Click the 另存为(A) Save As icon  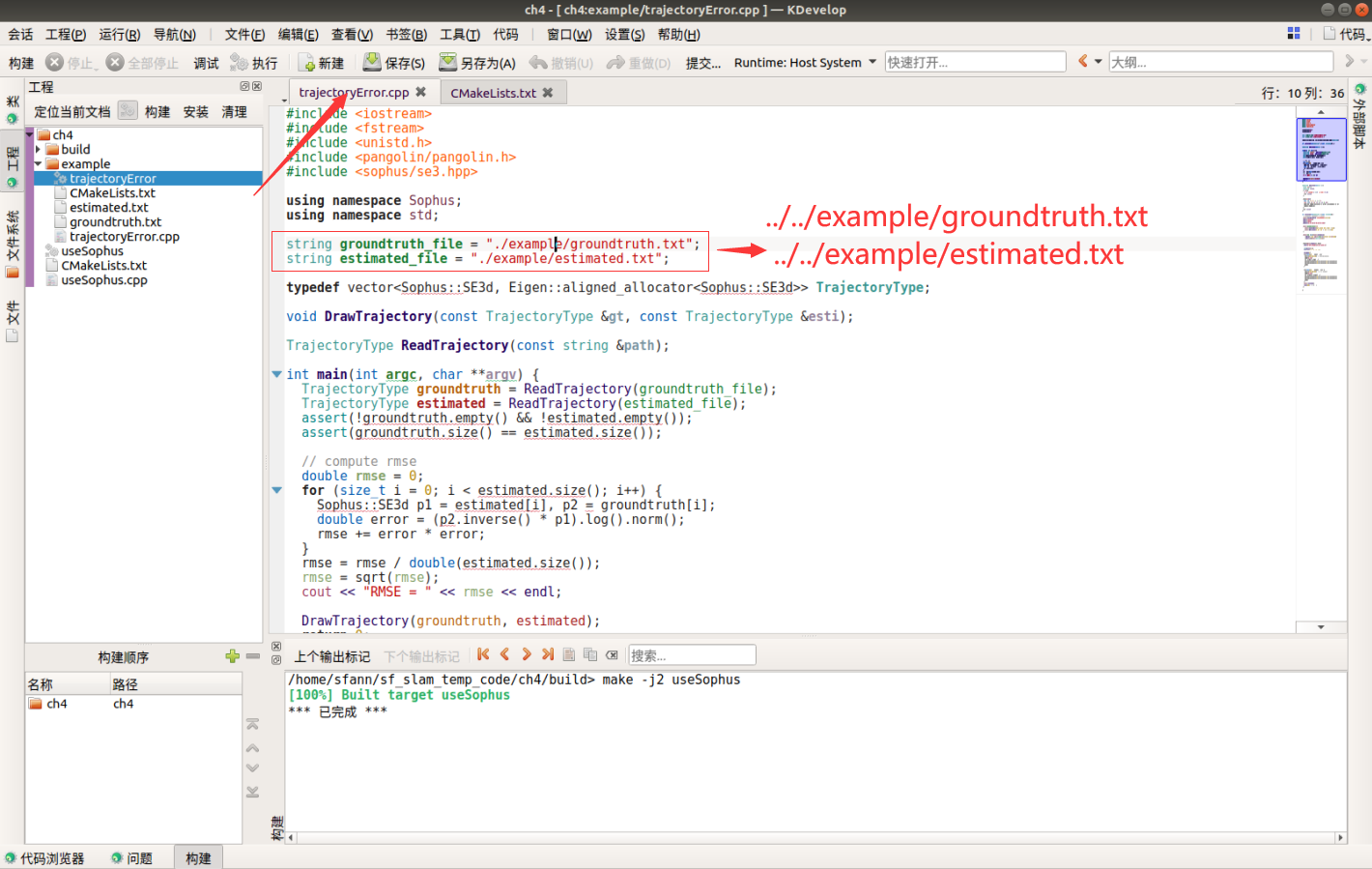click(448, 61)
